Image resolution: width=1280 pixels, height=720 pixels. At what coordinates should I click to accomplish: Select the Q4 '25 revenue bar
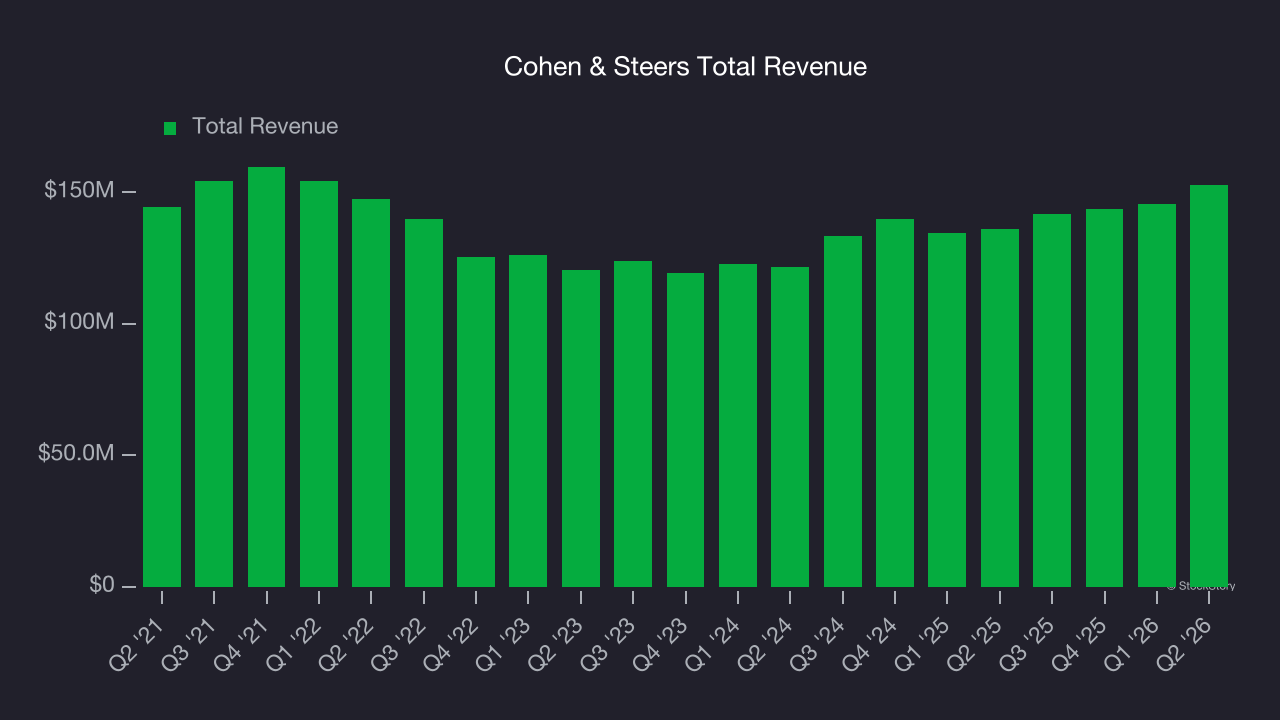pyautogui.click(x=1105, y=398)
